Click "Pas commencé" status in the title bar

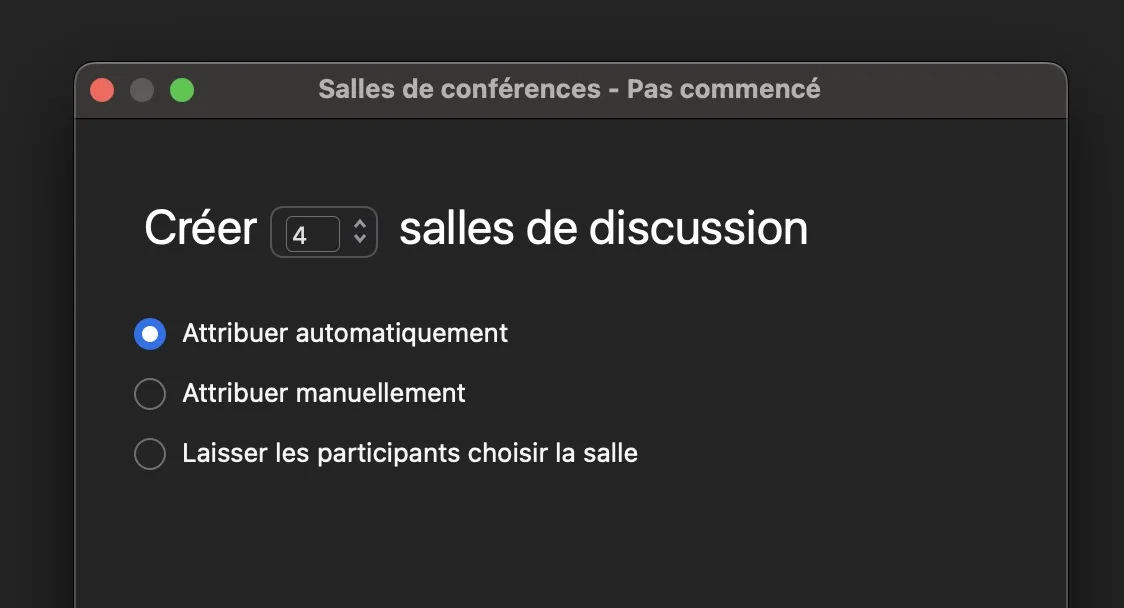724,89
